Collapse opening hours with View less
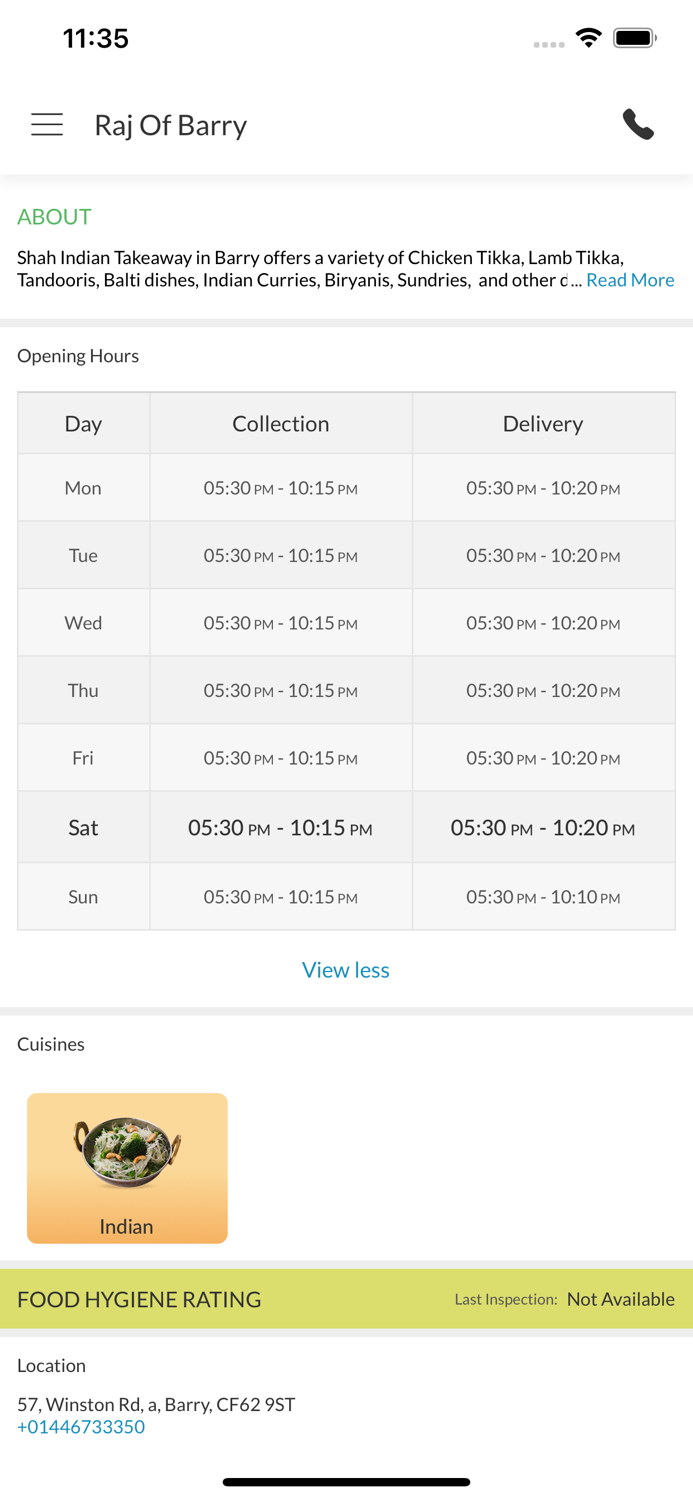693x1500 pixels. pos(346,969)
